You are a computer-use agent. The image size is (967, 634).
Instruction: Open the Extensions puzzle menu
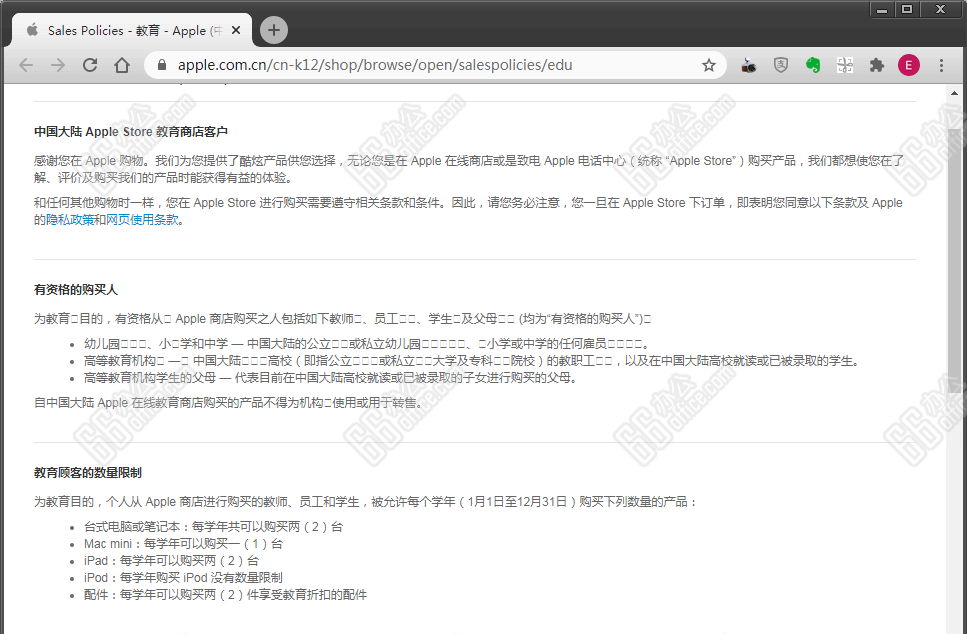point(877,65)
